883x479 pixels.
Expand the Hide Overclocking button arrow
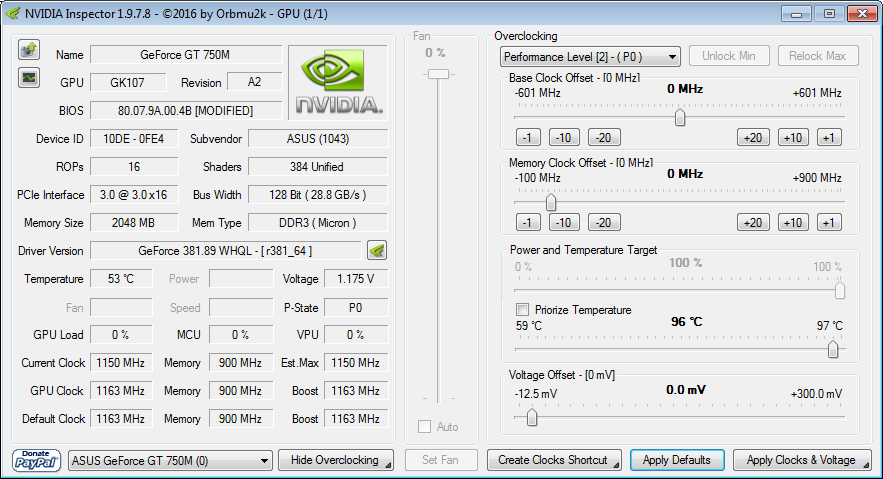click(x=389, y=465)
